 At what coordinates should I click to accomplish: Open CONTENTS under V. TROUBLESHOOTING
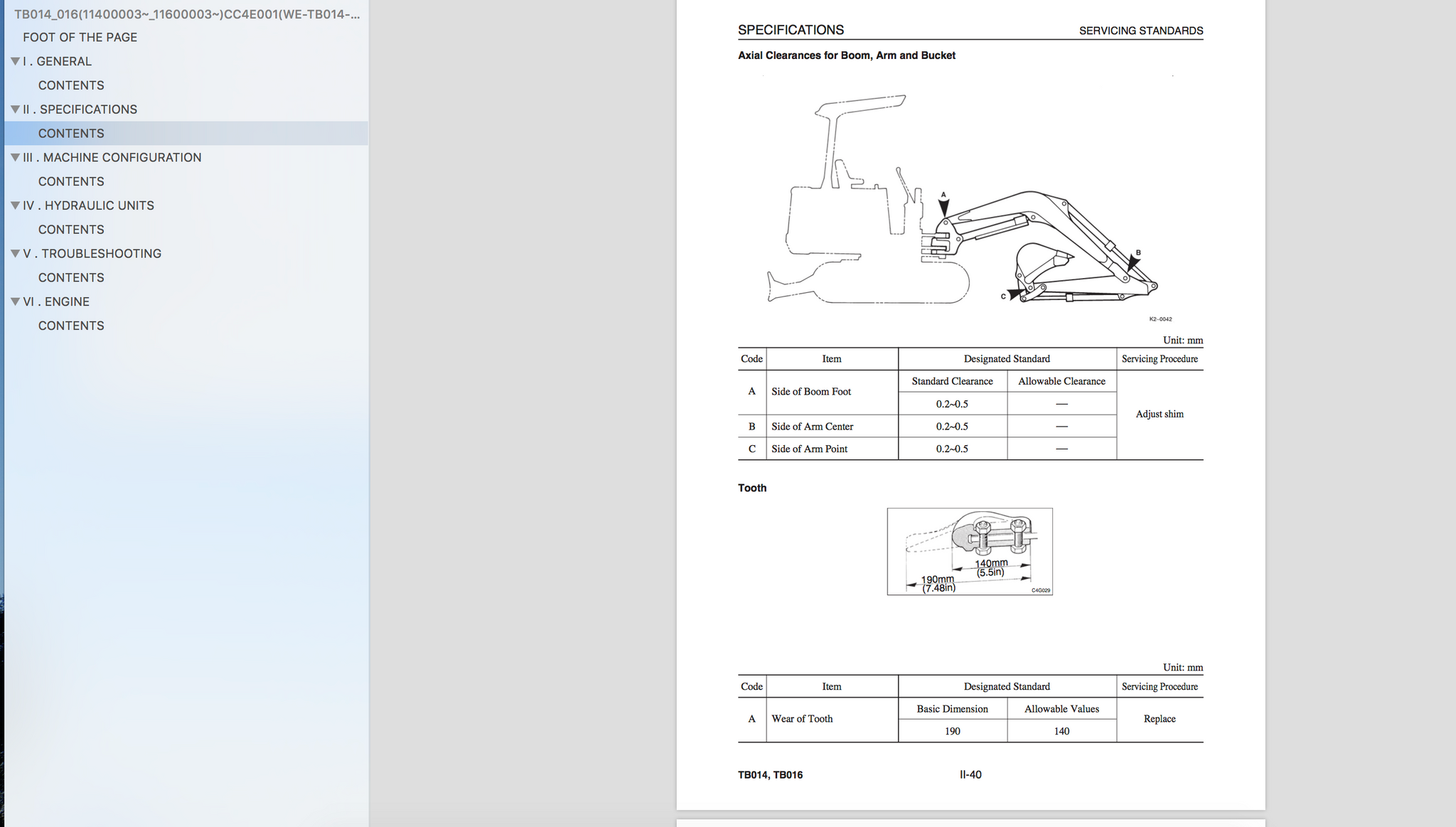[x=71, y=277]
